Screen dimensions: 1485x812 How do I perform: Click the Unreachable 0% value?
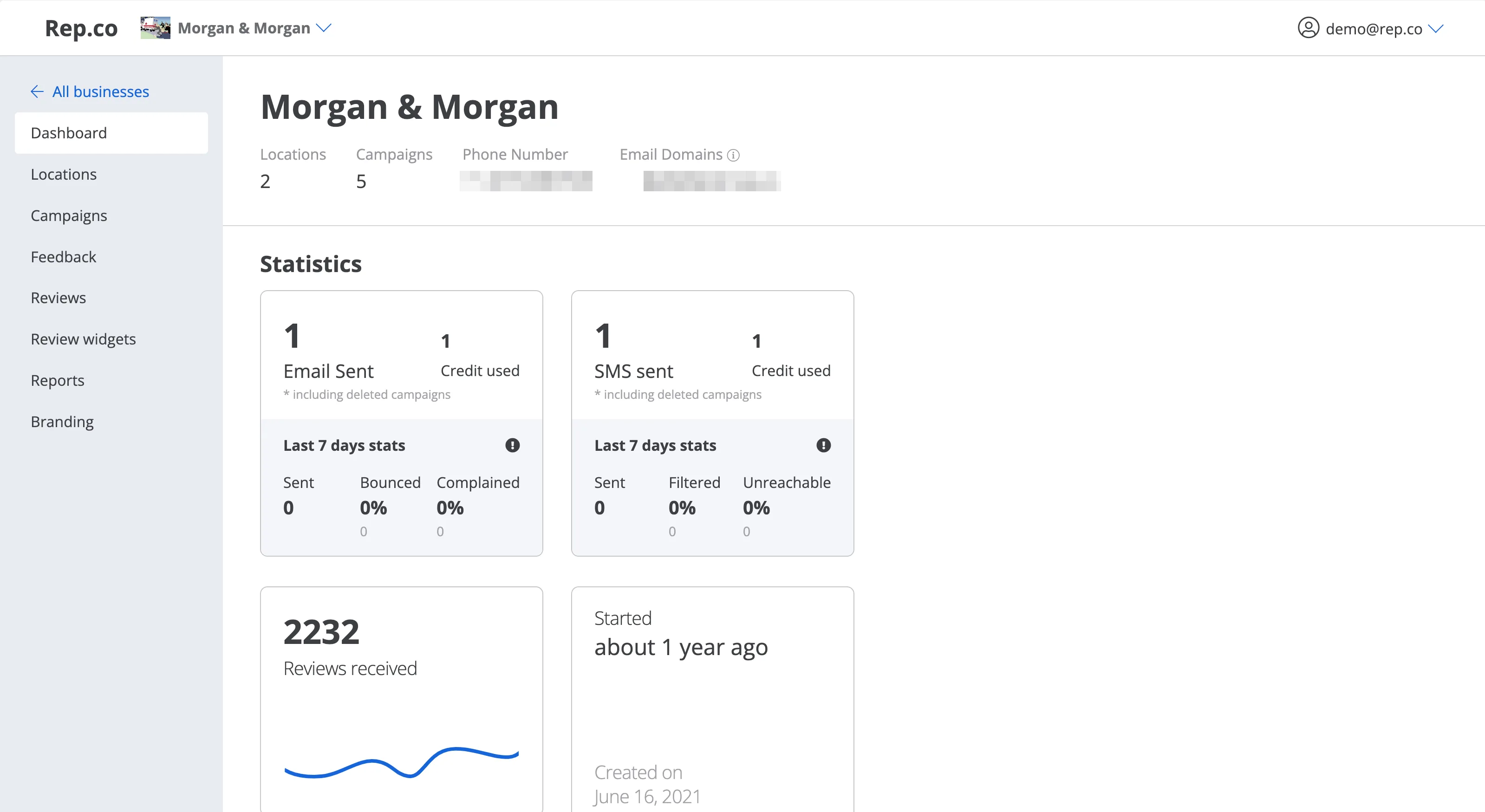click(x=756, y=508)
